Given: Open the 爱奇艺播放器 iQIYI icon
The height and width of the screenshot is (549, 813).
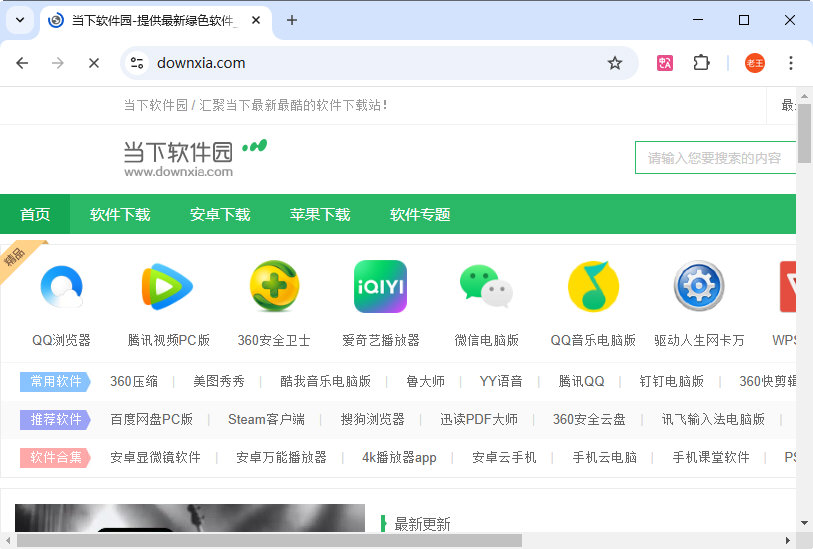Looking at the screenshot, I should [x=380, y=286].
